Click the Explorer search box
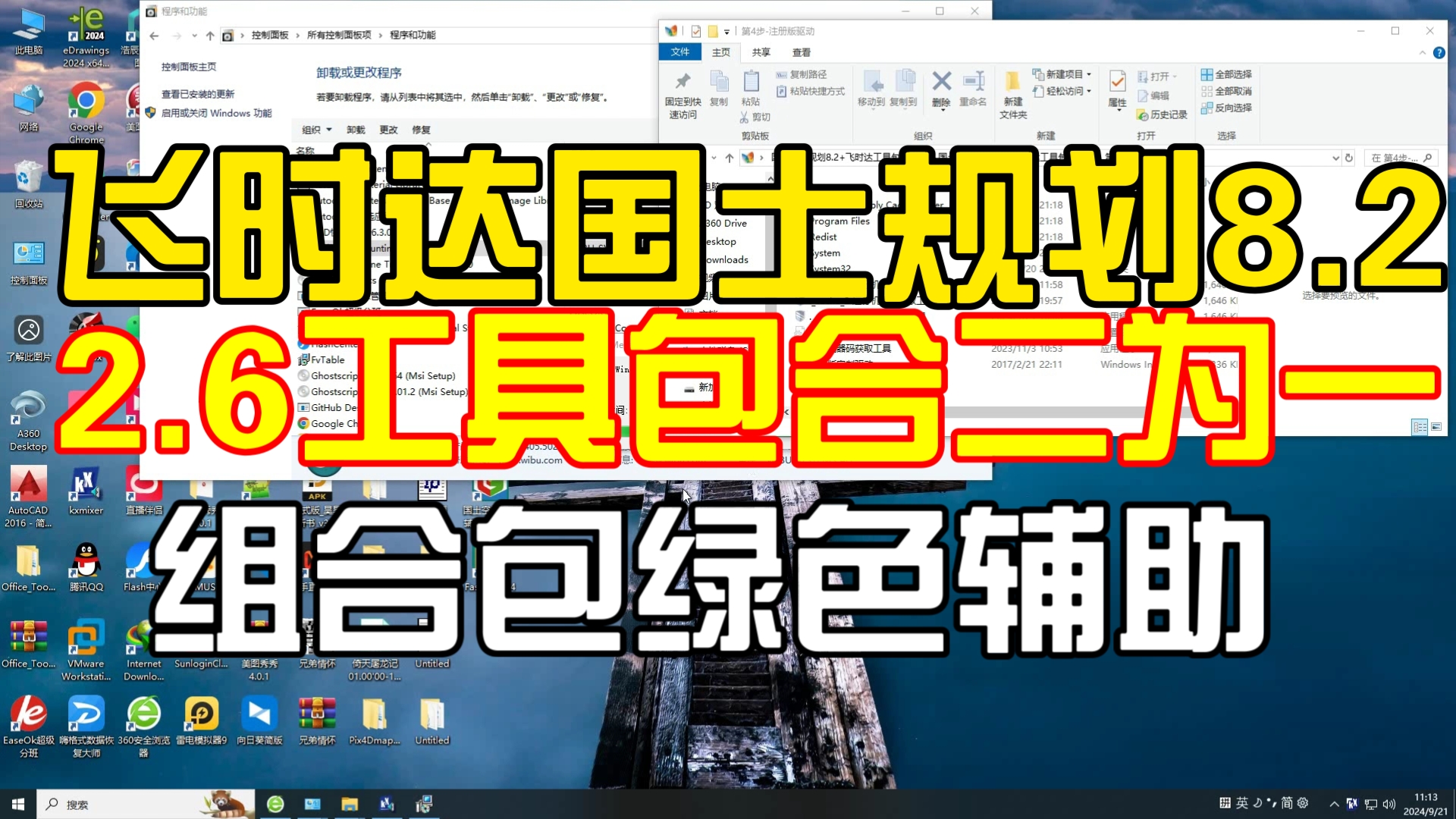 1401,158
